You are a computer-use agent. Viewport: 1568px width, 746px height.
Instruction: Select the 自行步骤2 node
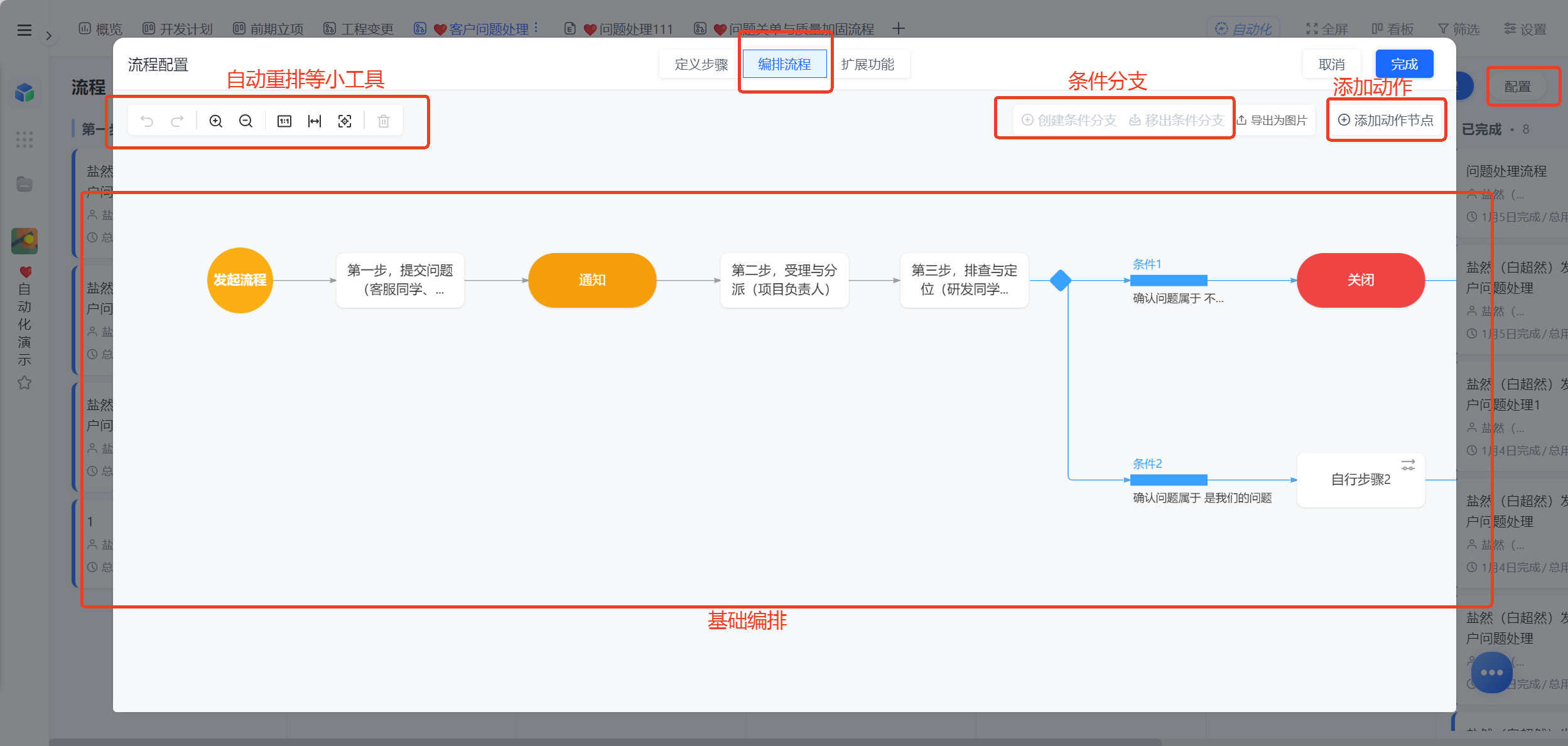coord(1361,480)
